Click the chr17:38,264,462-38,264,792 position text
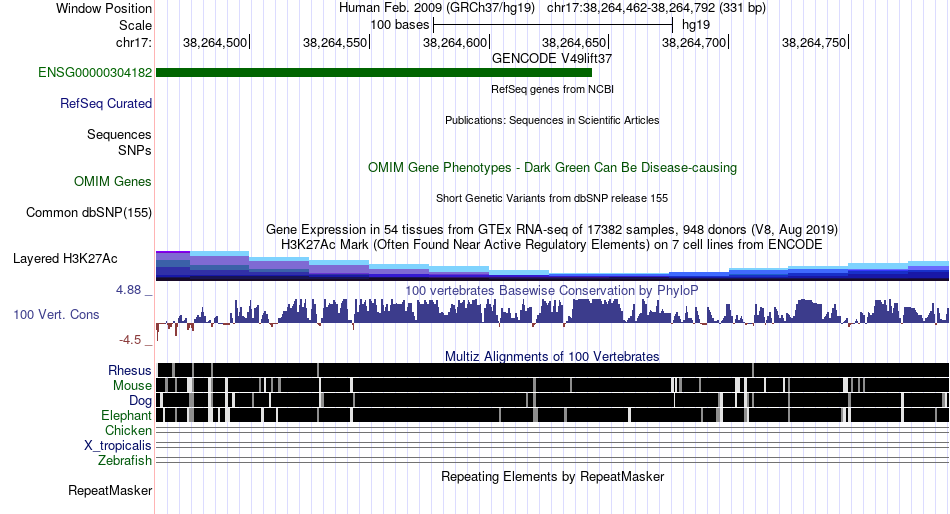Screen dimensions: 950x514 click(x=656, y=8)
